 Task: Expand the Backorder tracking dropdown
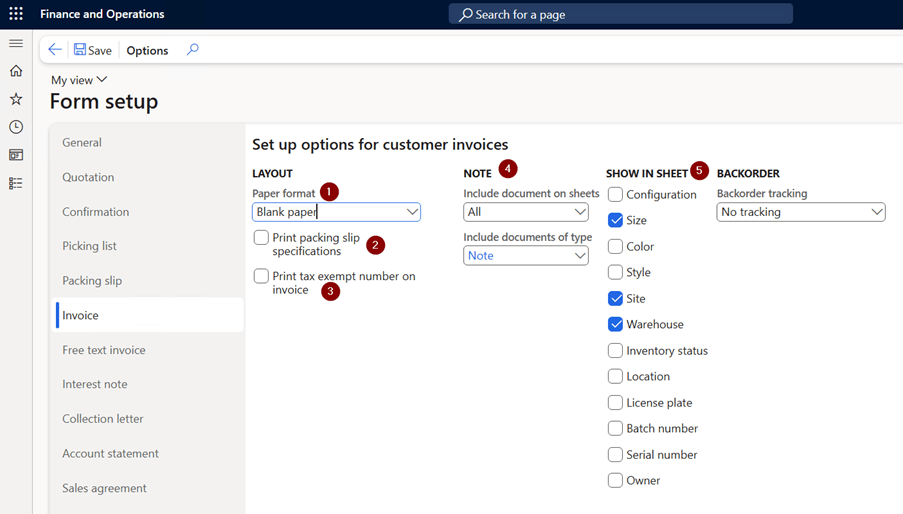click(x=801, y=212)
